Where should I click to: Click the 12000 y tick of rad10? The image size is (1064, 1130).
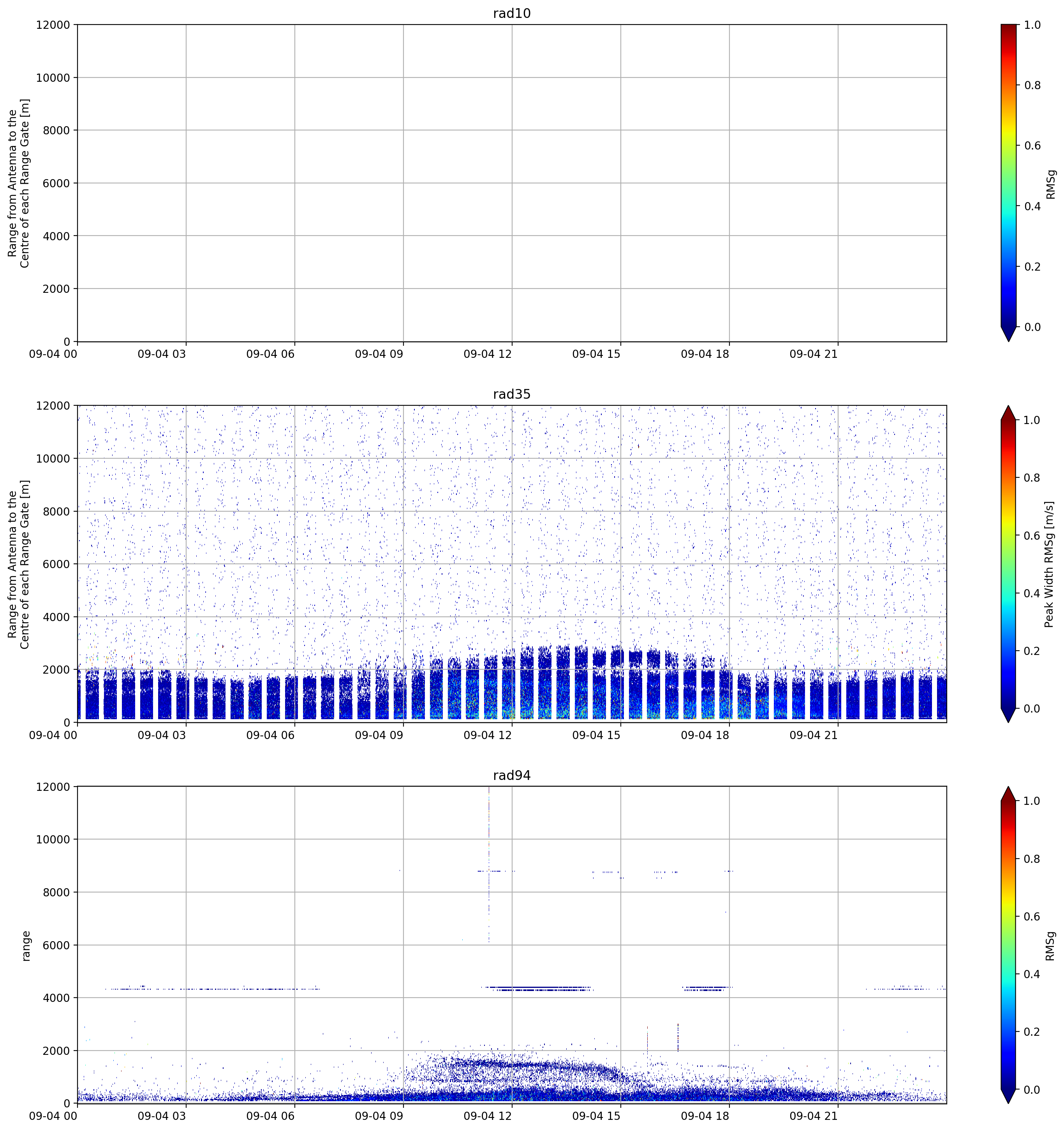coord(53,25)
